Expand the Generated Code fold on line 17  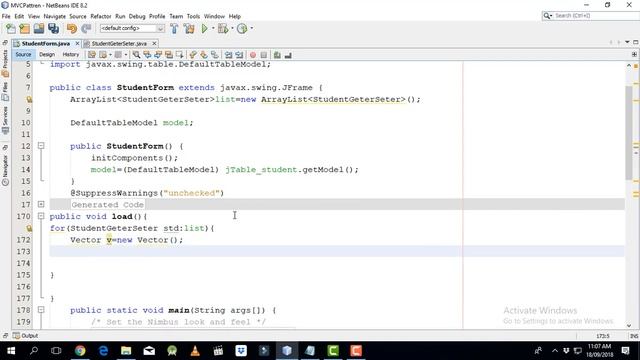point(41,204)
